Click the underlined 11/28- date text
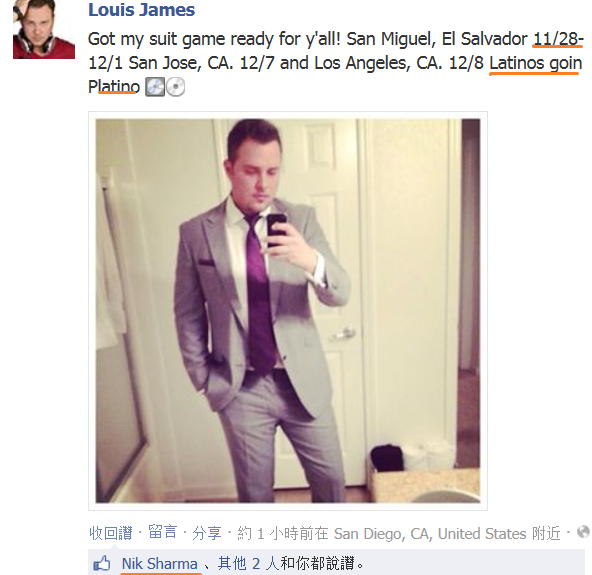Viewport: 592px width, 575px height. [558, 39]
